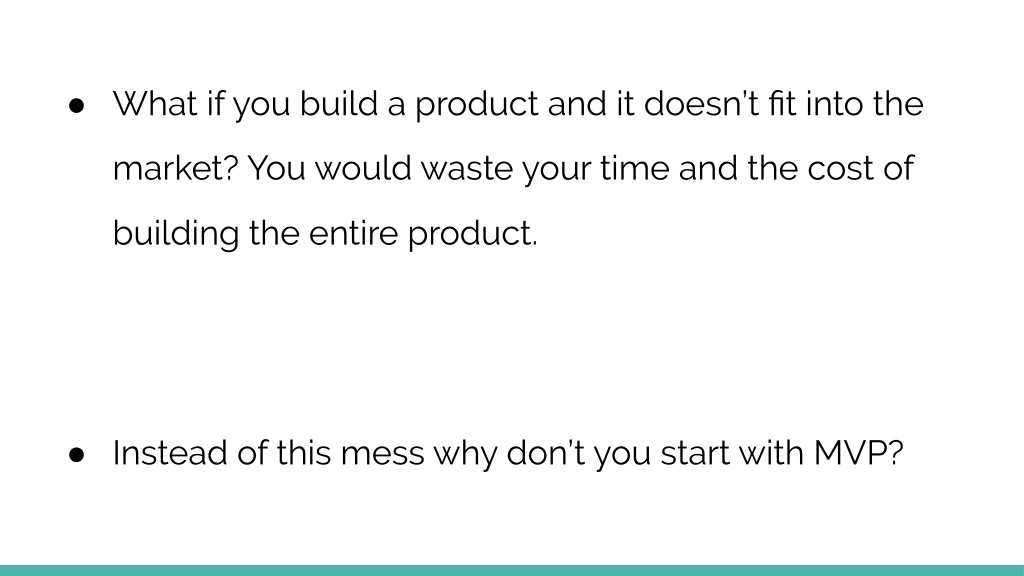
Task: Click the second bullet point marker
Action: coord(76,455)
